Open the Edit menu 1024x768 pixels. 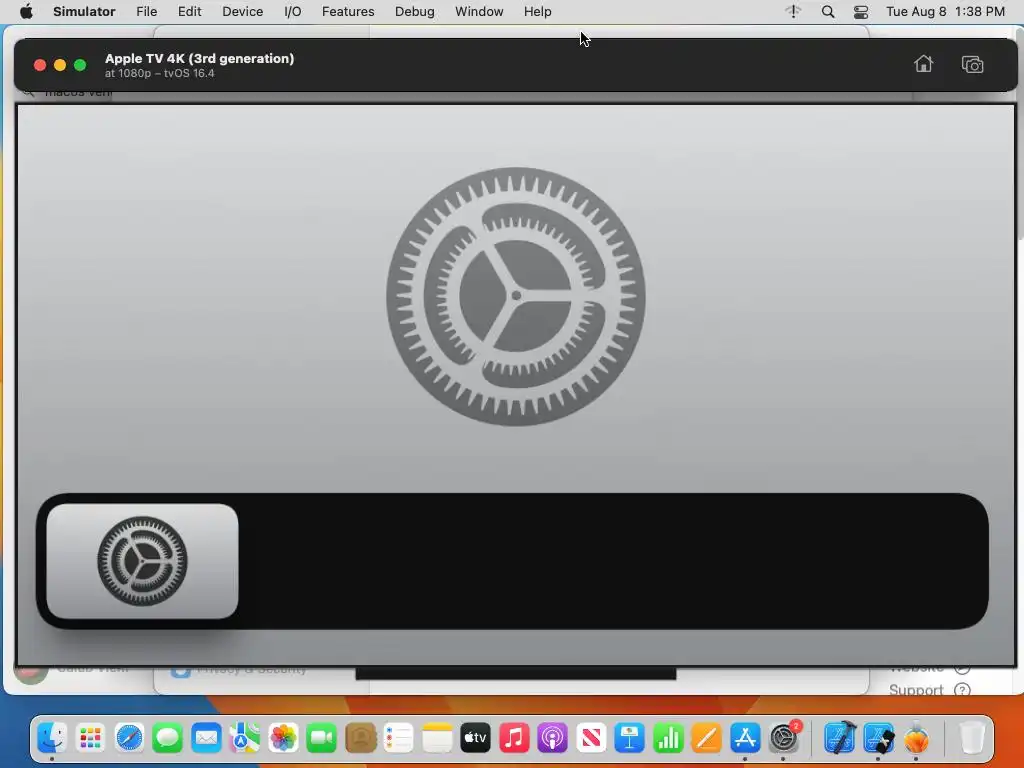point(189,12)
